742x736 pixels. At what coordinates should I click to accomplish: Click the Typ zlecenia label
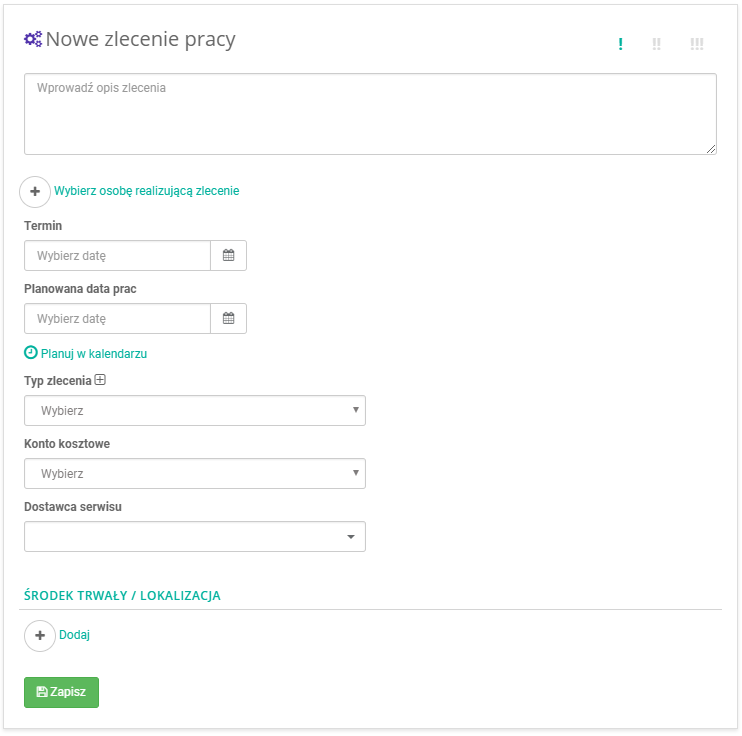pyautogui.click(x=58, y=381)
